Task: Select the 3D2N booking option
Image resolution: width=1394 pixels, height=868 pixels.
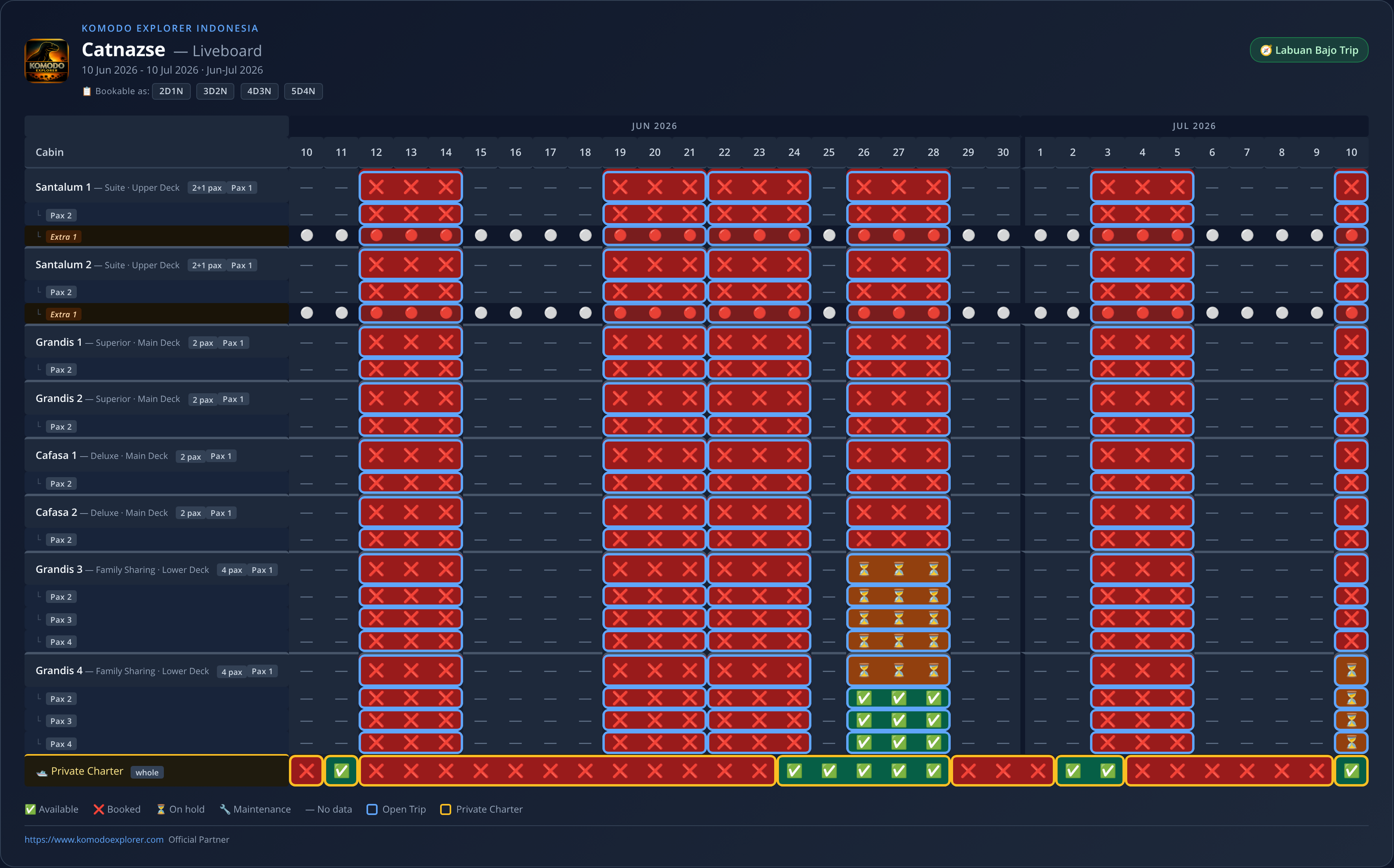Action: (215, 91)
